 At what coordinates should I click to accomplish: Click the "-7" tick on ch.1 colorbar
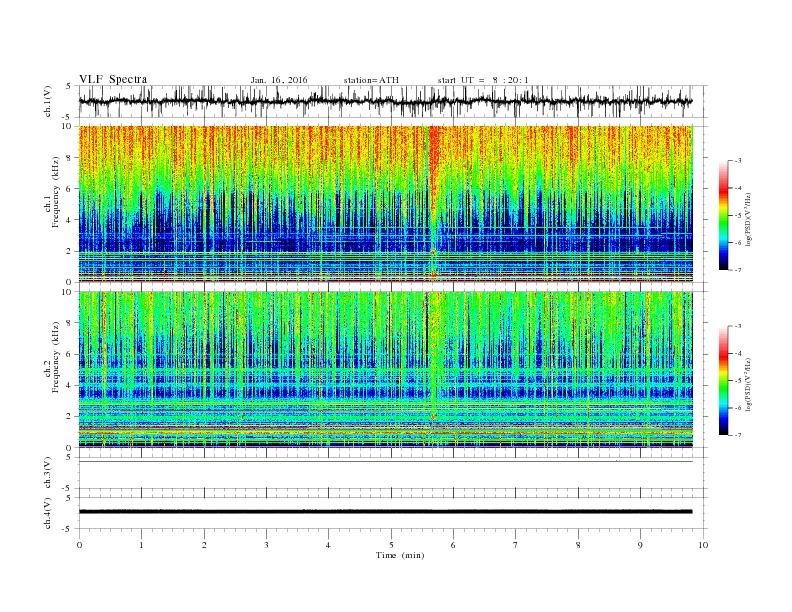pyautogui.click(x=738, y=270)
